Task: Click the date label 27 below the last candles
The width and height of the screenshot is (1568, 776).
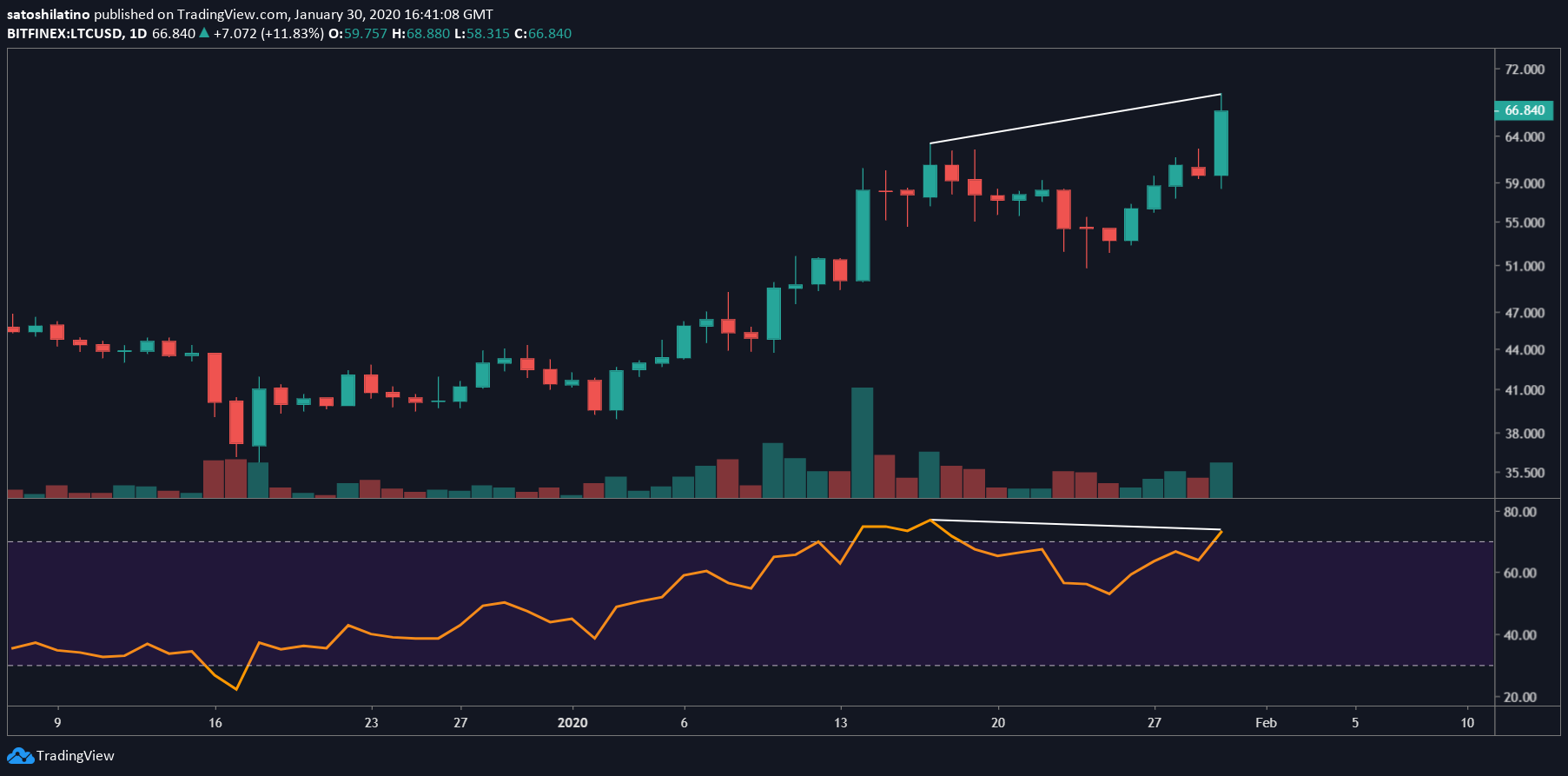Action: [1154, 723]
